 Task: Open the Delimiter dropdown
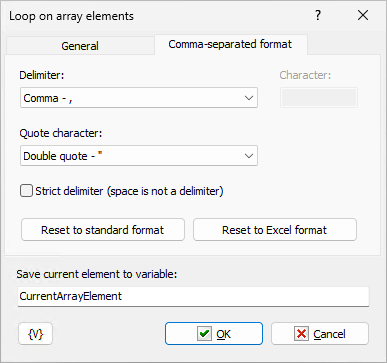[139, 98]
